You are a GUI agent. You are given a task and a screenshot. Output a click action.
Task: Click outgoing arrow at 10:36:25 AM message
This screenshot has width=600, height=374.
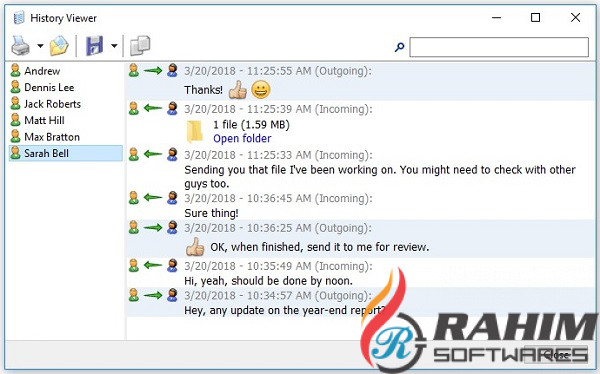[x=153, y=228]
